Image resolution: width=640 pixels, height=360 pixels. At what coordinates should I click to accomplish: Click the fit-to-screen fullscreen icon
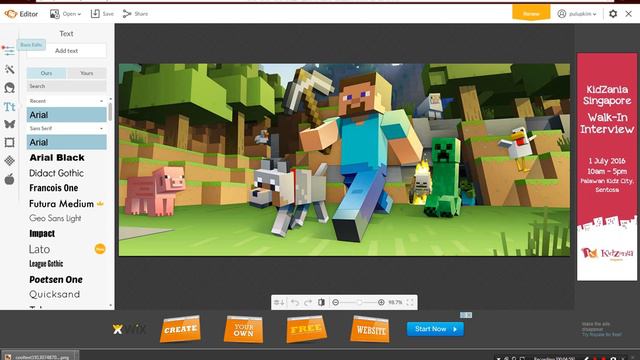click(x=410, y=302)
